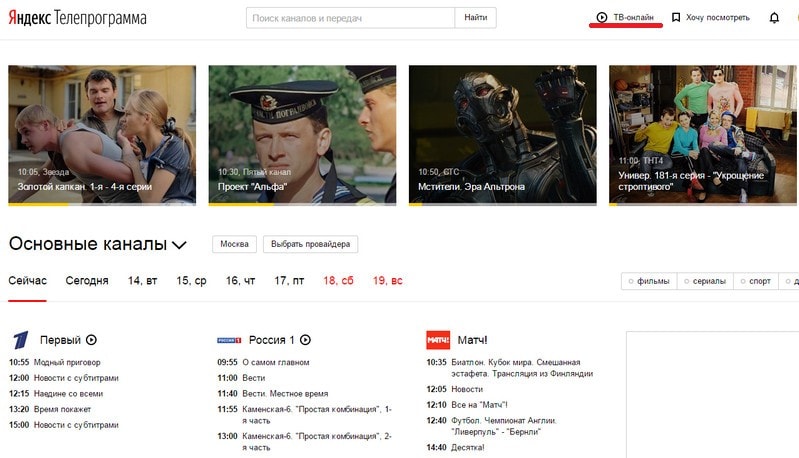Open the Yandex logo home link
The image size is (799, 458).
click(30, 18)
